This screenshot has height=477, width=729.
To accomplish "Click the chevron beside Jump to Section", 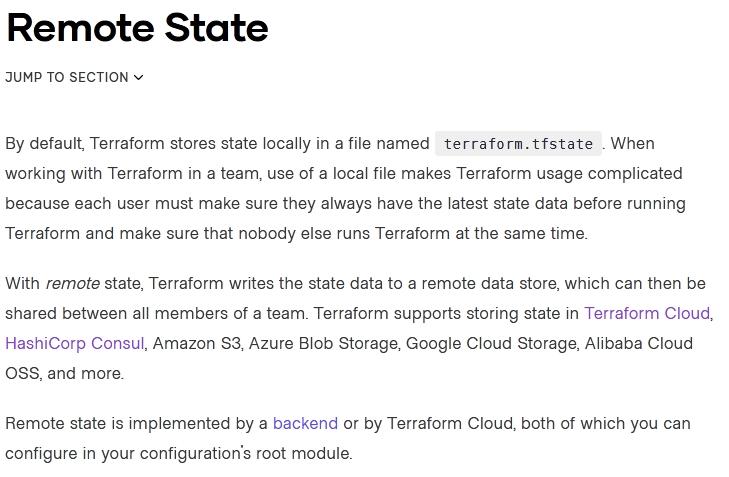I will [138, 77].
